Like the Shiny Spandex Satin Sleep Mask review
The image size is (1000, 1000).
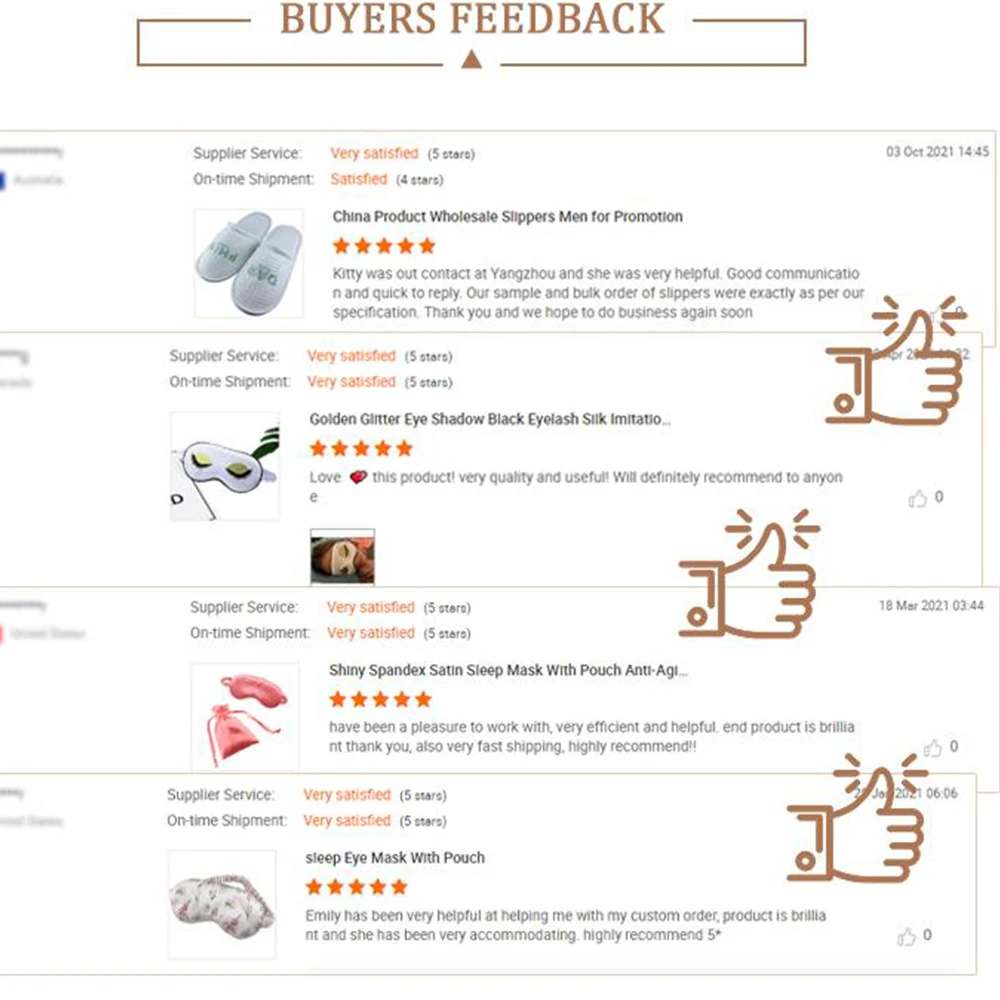(933, 748)
